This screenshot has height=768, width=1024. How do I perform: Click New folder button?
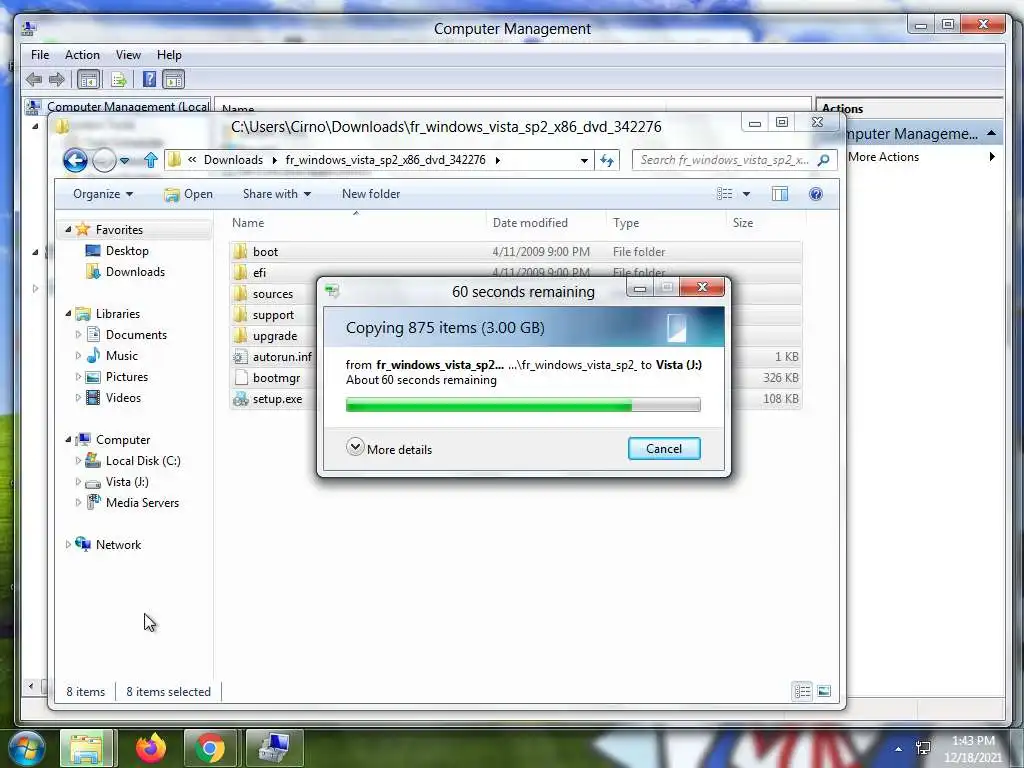pyautogui.click(x=371, y=194)
